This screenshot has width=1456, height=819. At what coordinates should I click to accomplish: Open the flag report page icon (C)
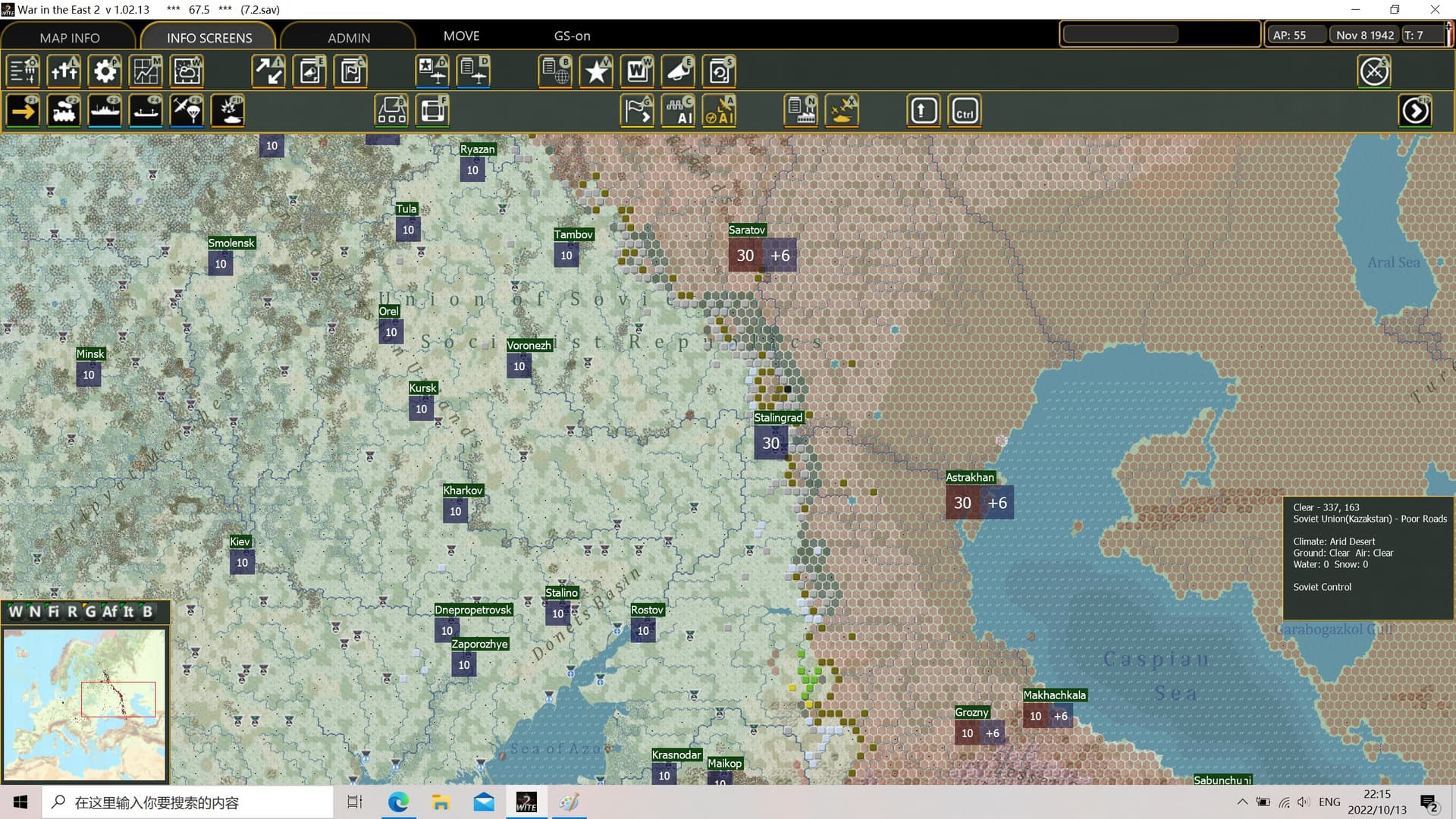[350, 71]
